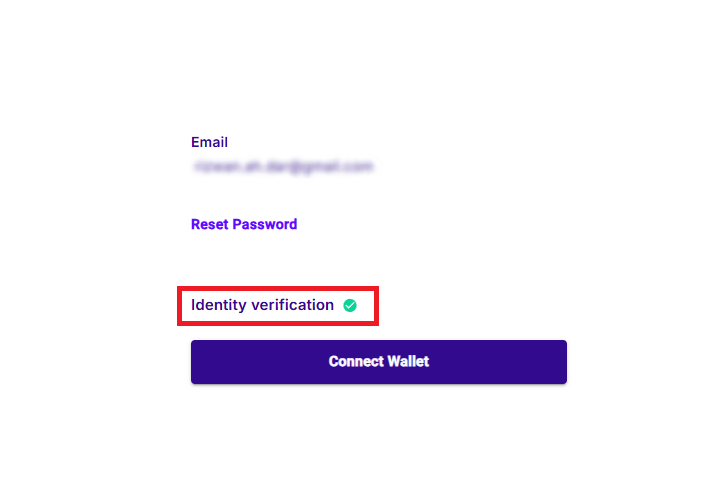Click the Email field label
This screenshot has width=718, height=477.
209,142
